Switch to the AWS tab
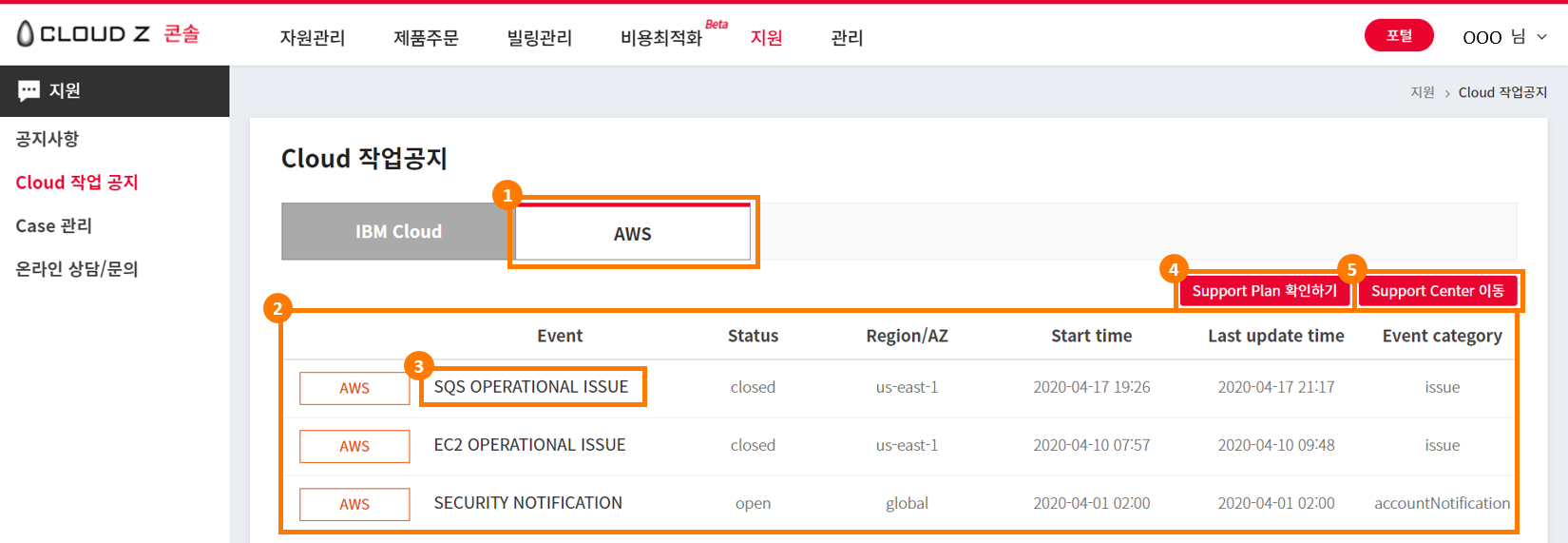This screenshot has height=543, width=1568. [x=633, y=232]
